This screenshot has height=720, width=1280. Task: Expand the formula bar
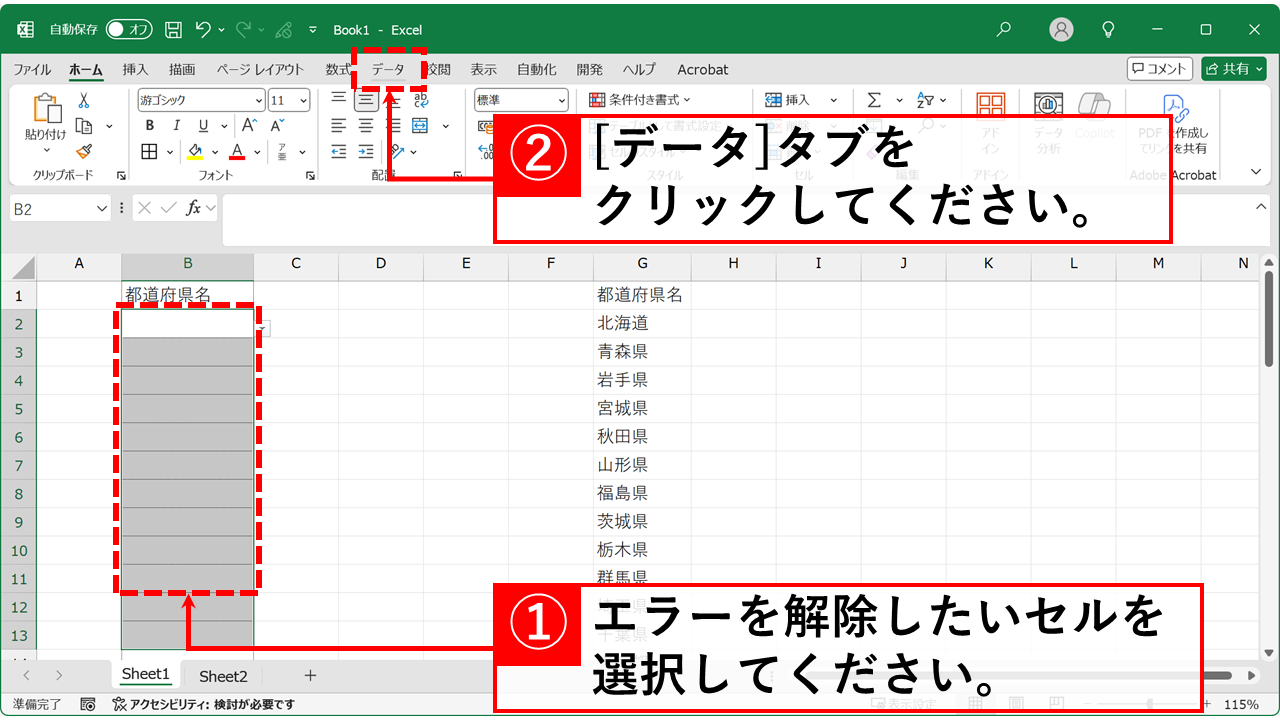click(1261, 206)
